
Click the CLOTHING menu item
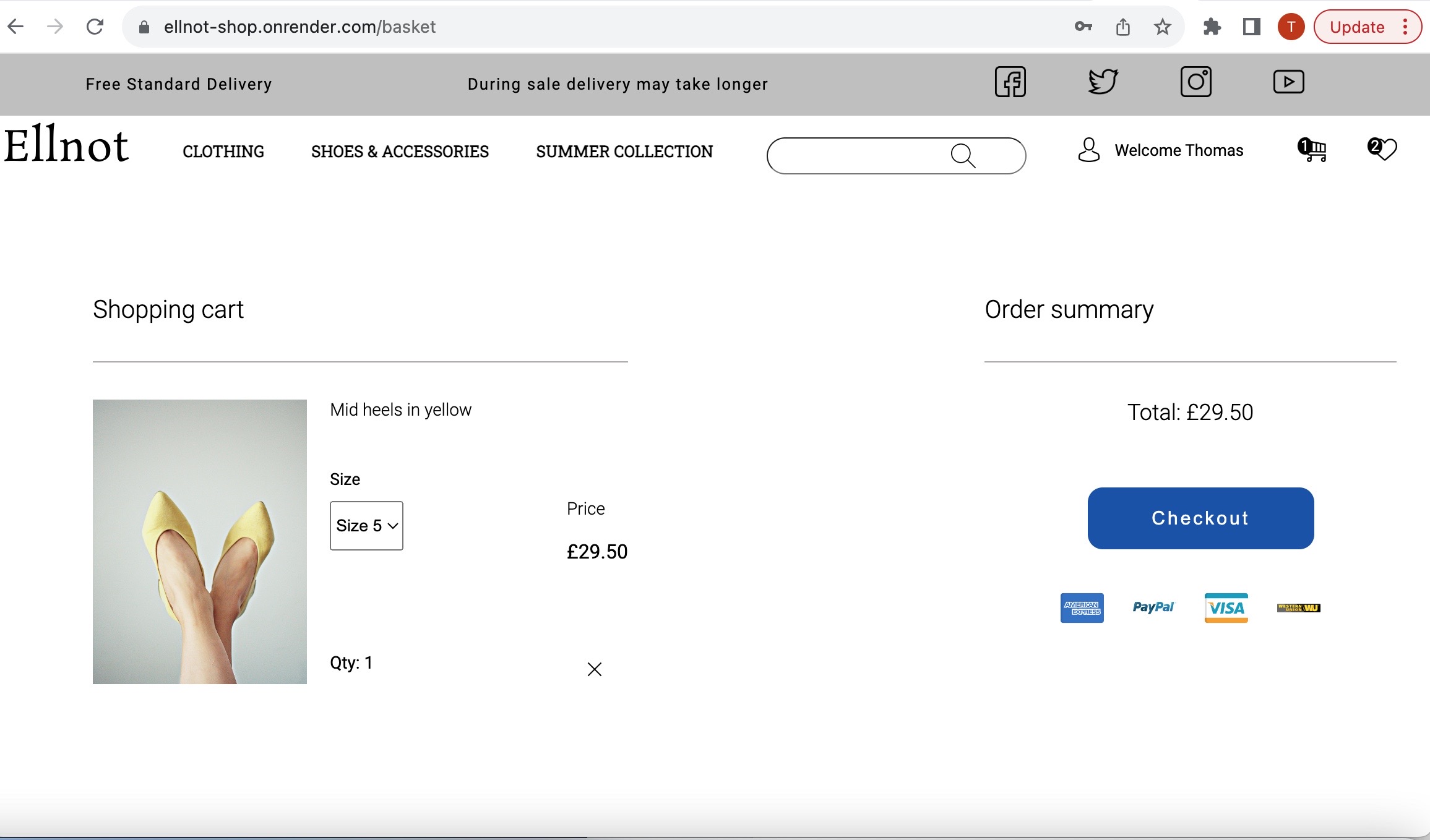tap(222, 151)
